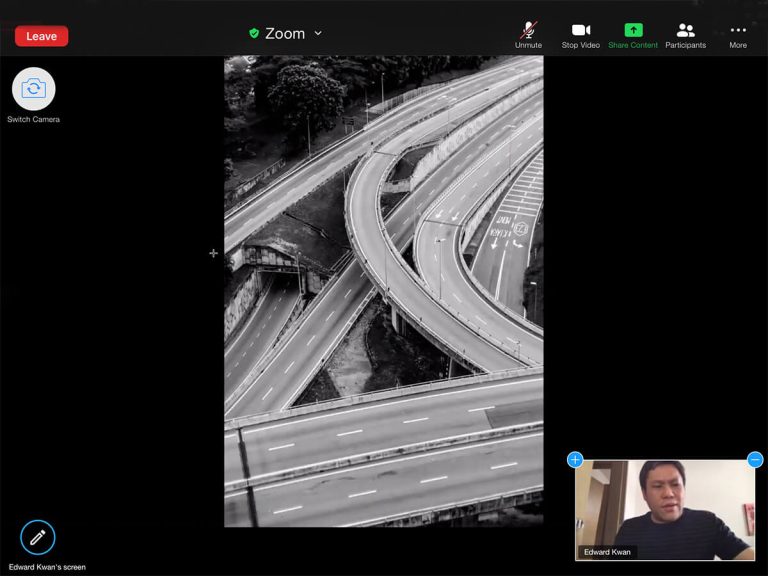Click the Switch Camera text label

[x=34, y=120]
